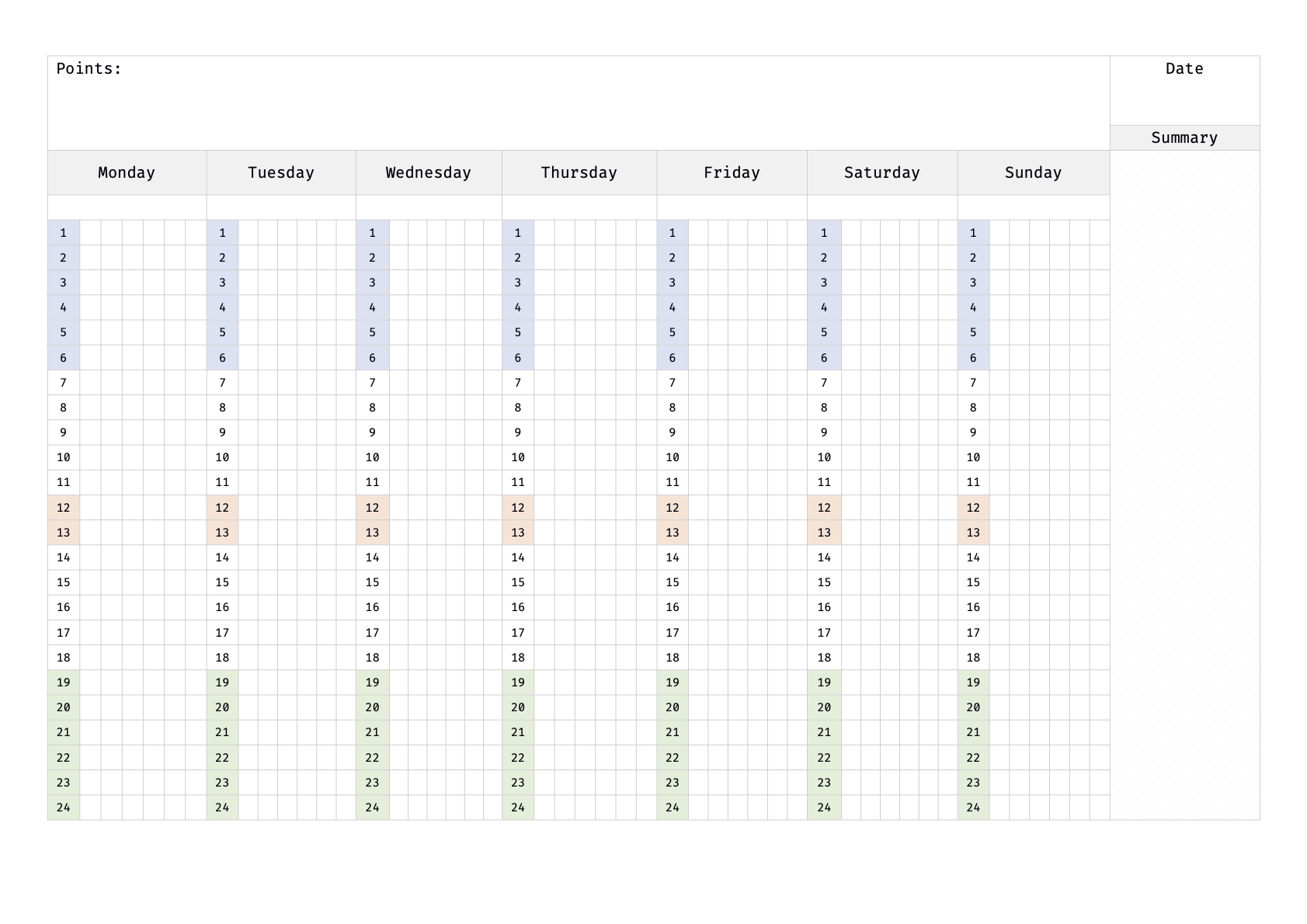Click the Points: notes field
The image size is (1307, 924).
pyautogui.click(x=579, y=102)
